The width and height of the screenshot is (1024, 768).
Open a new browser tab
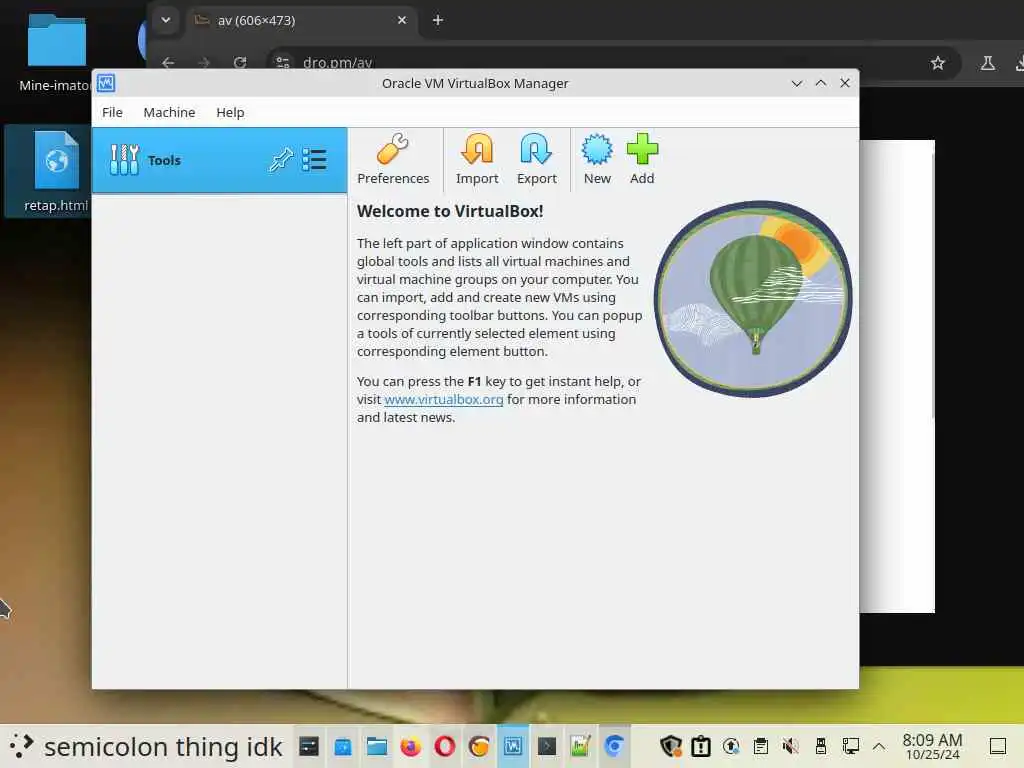click(438, 20)
